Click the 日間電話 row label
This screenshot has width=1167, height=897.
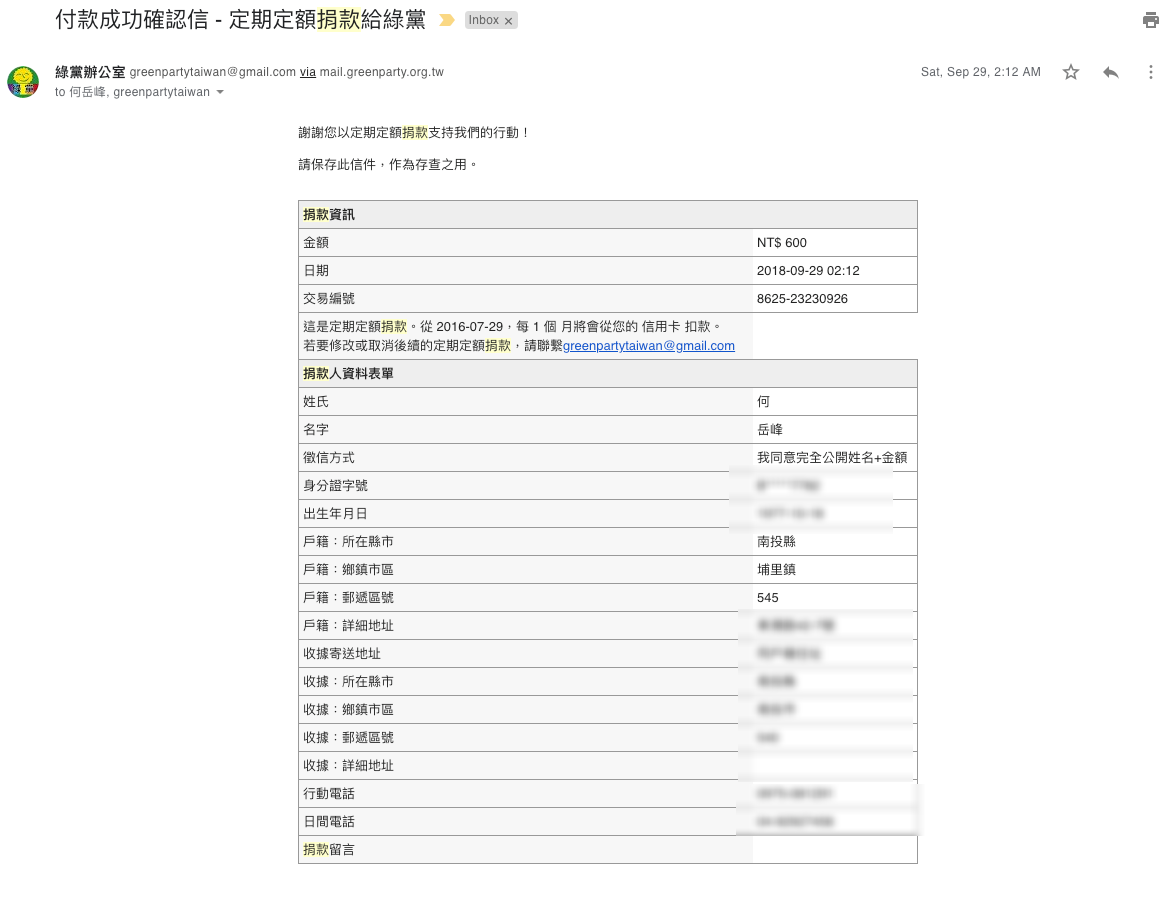(x=329, y=822)
